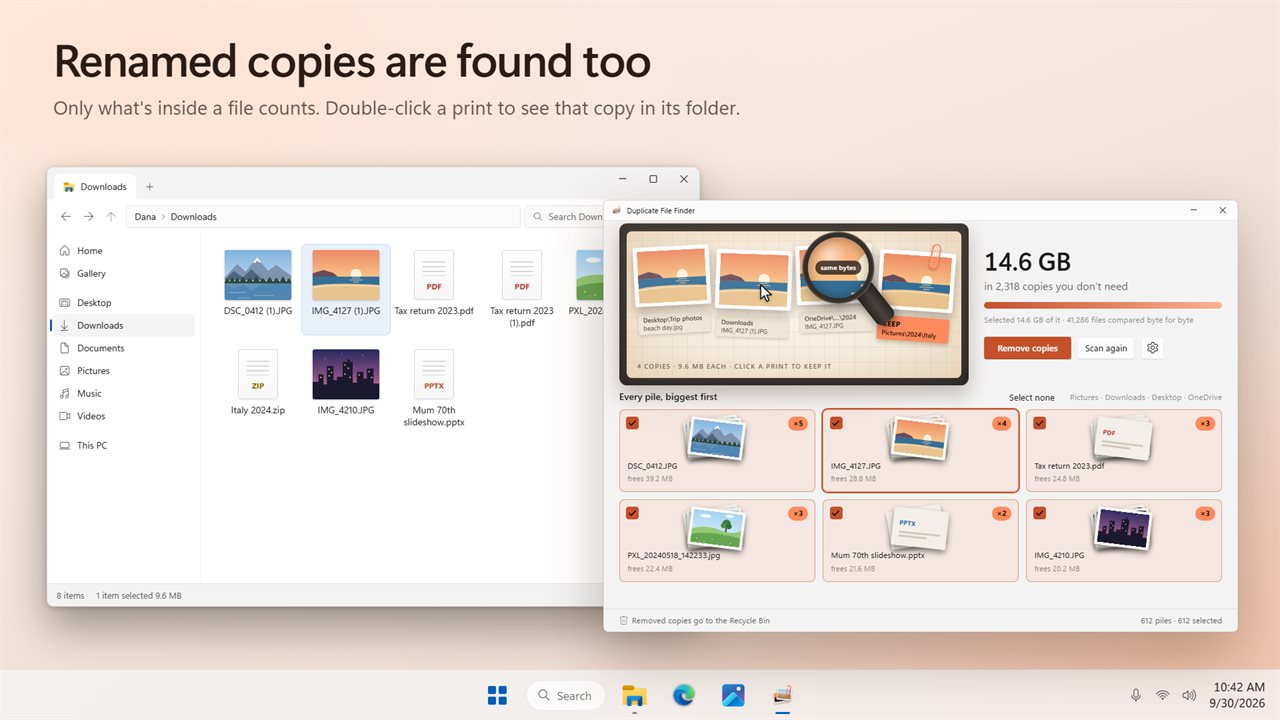Image resolution: width=1280 pixels, height=720 pixels.
Task: Select DSC_0412 (1).JPG in Explorer
Action: (x=258, y=283)
